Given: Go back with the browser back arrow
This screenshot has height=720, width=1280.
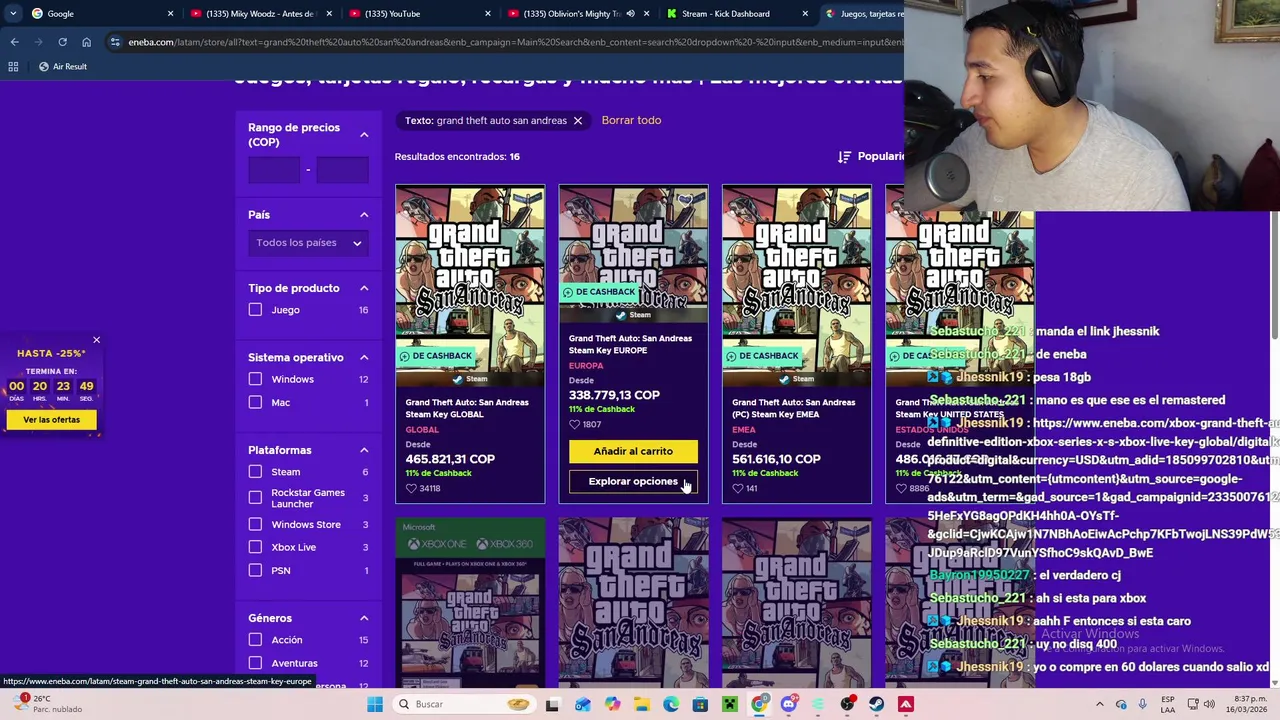Looking at the screenshot, I should [14, 42].
